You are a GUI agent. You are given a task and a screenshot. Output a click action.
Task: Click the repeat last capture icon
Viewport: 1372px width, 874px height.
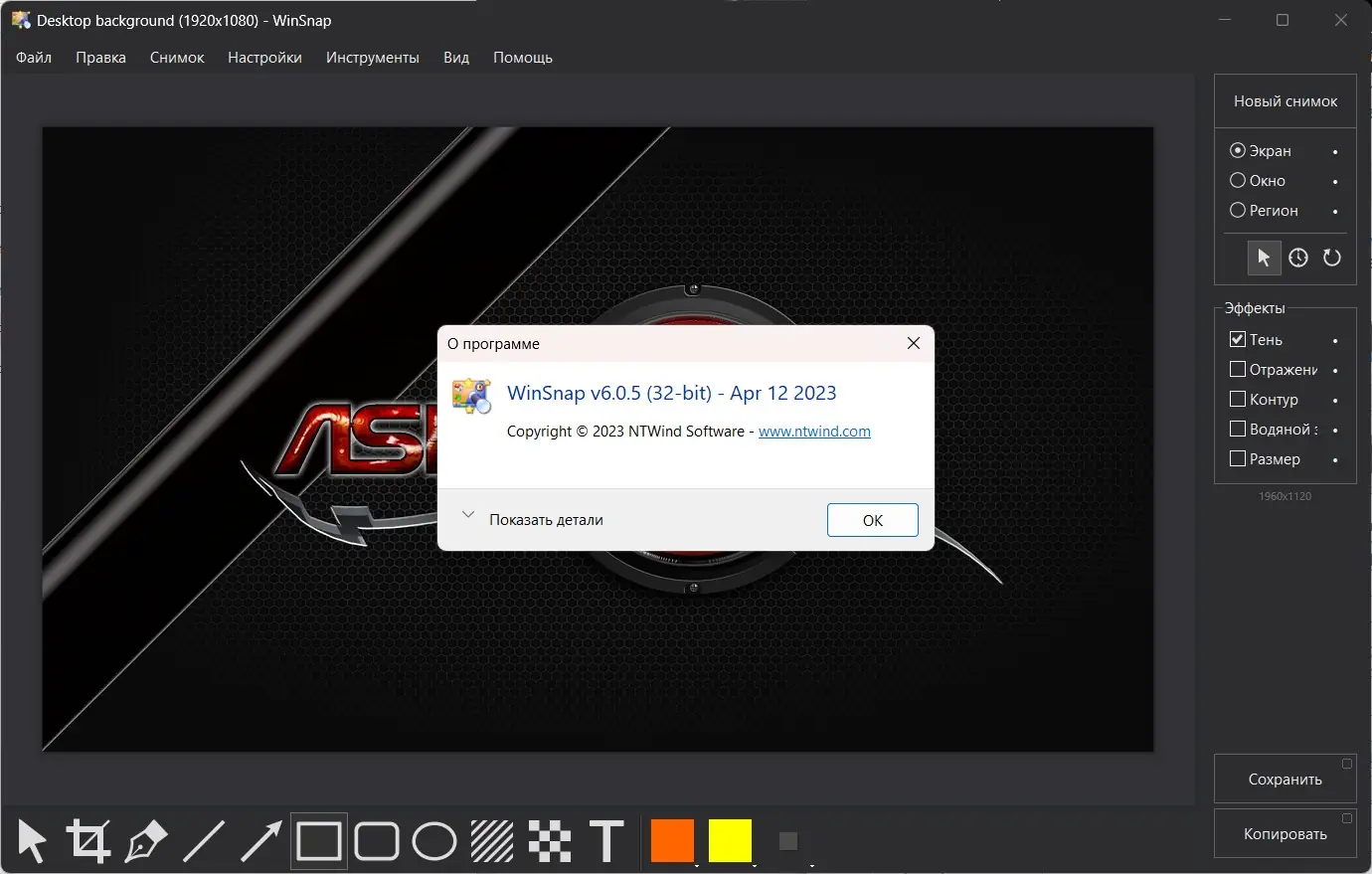pyautogui.click(x=1332, y=258)
